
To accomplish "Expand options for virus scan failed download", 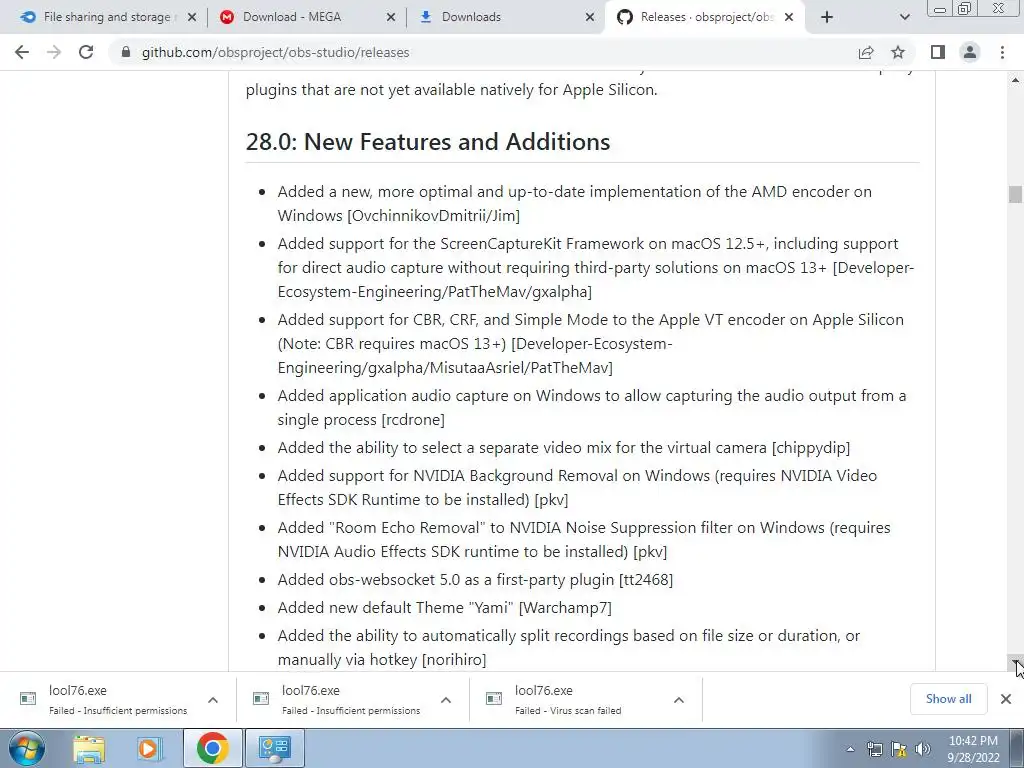I will (679, 699).
